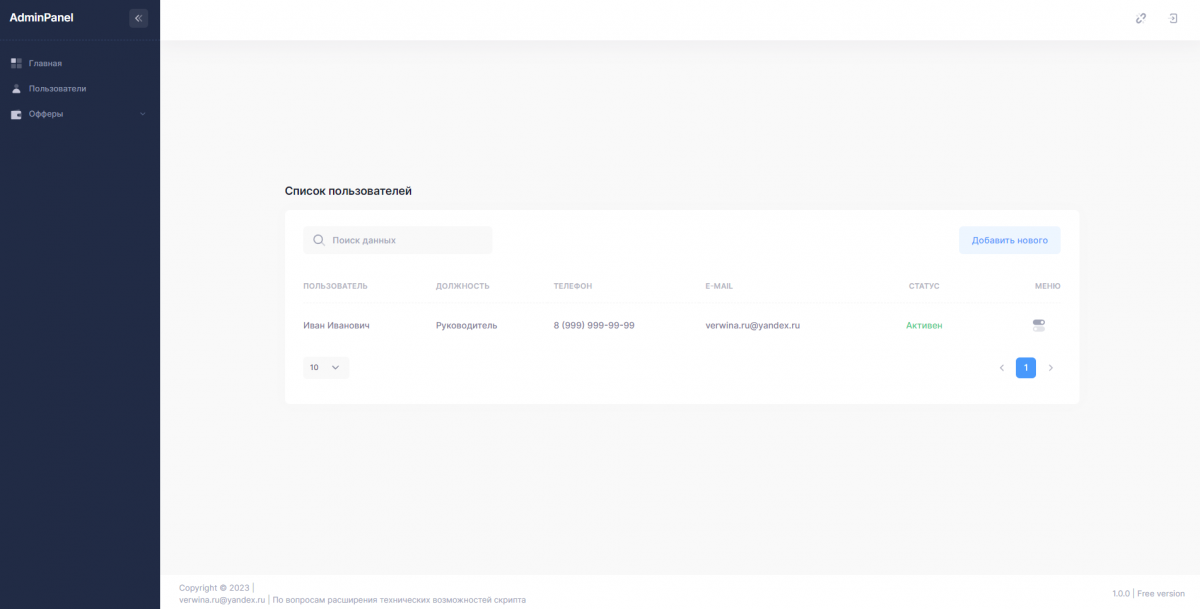Open the Главная menu item
The width and height of the screenshot is (1200, 609).
tap(45, 63)
